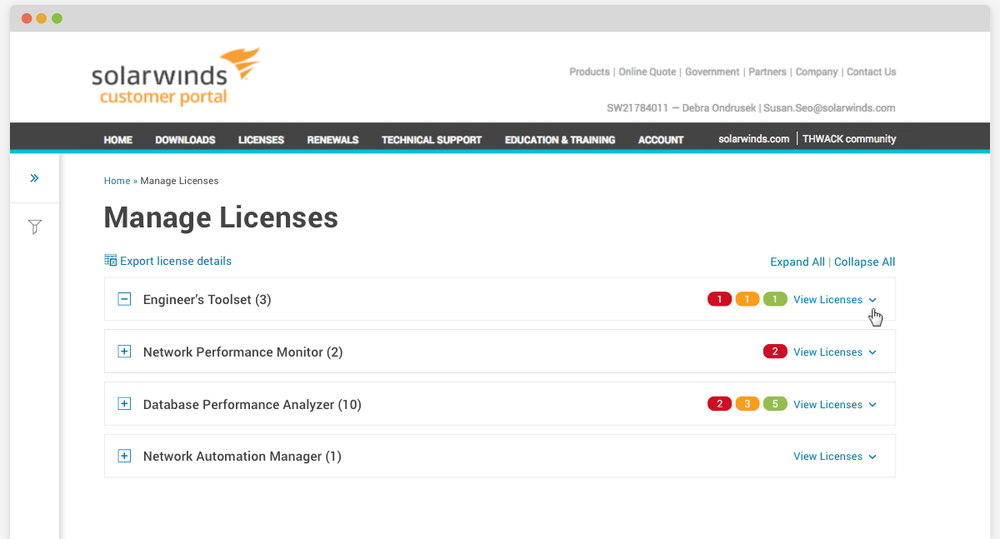
Task: Open TECHNICAL SUPPORT menu item
Action: click(x=431, y=140)
